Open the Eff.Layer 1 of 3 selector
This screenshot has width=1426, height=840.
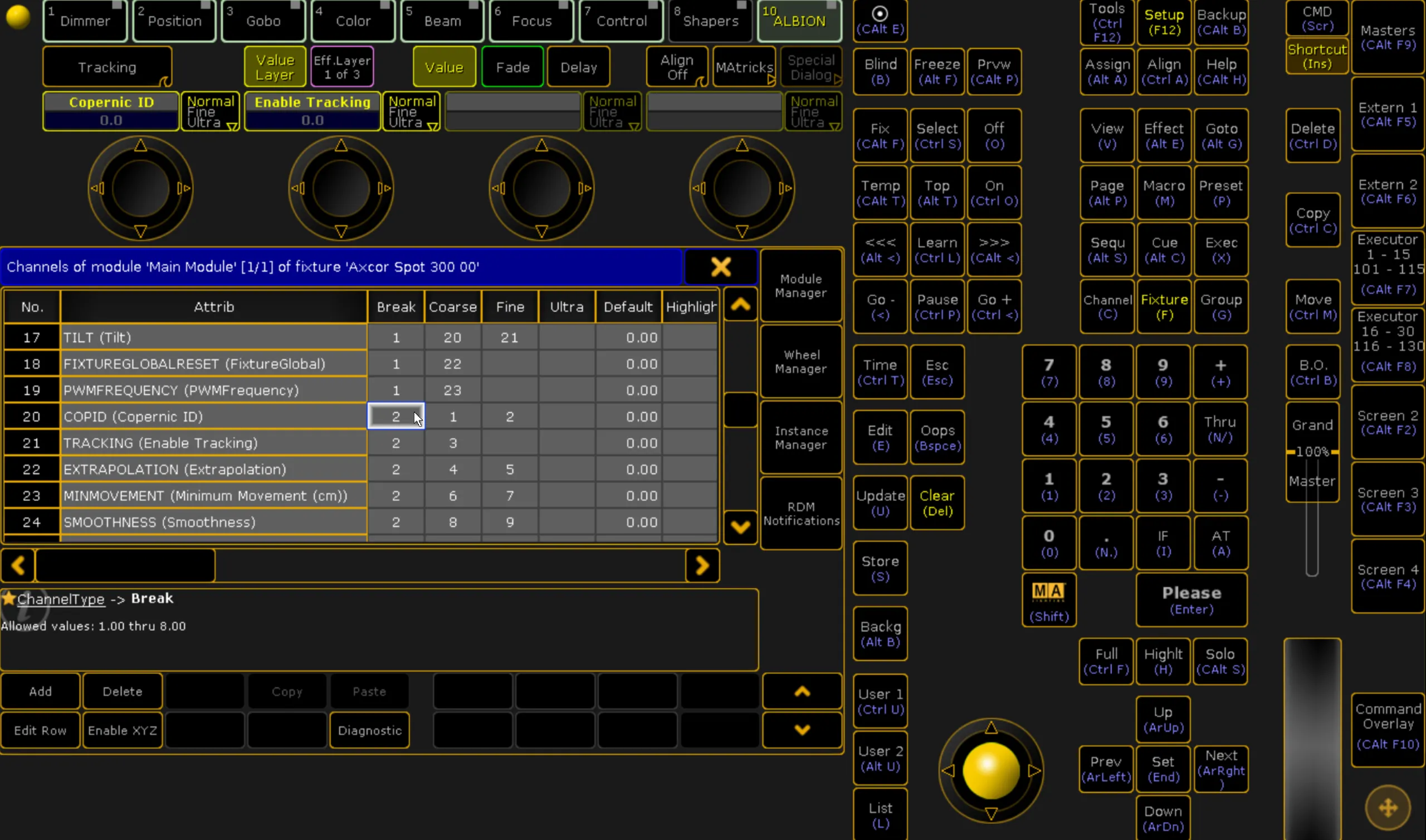342,67
